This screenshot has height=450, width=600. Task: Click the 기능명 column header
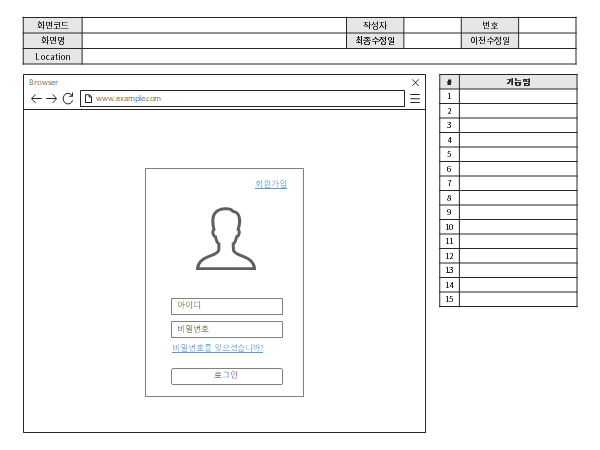click(x=518, y=82)
